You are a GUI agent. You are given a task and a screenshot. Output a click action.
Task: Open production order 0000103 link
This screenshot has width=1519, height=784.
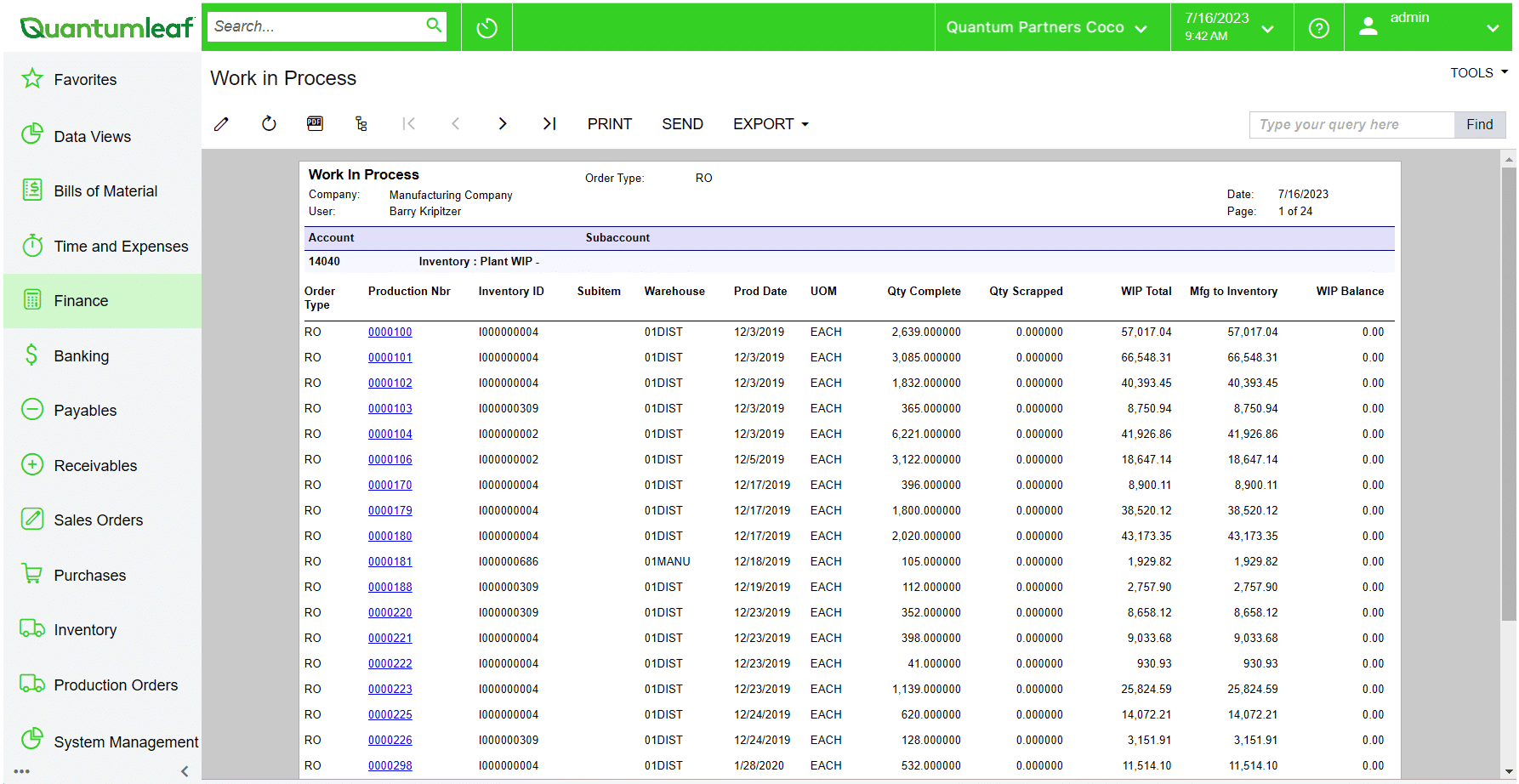coord(390,408)
